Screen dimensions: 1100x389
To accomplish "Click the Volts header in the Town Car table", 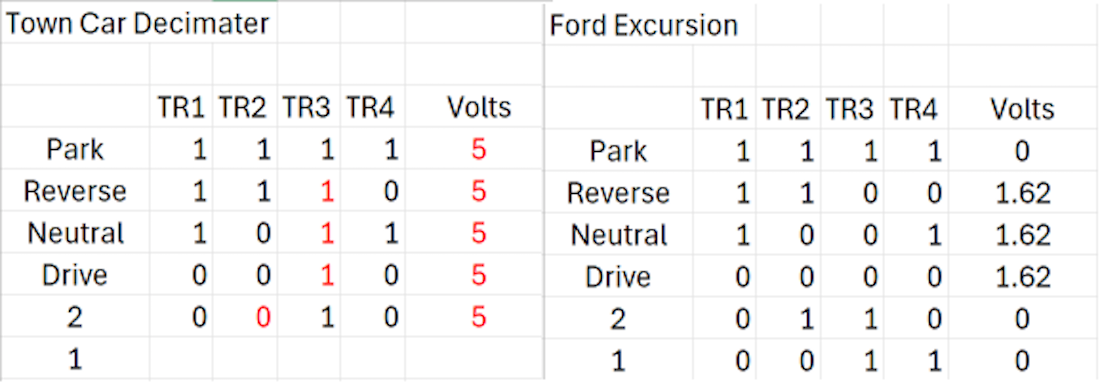I will coord(479,107).
